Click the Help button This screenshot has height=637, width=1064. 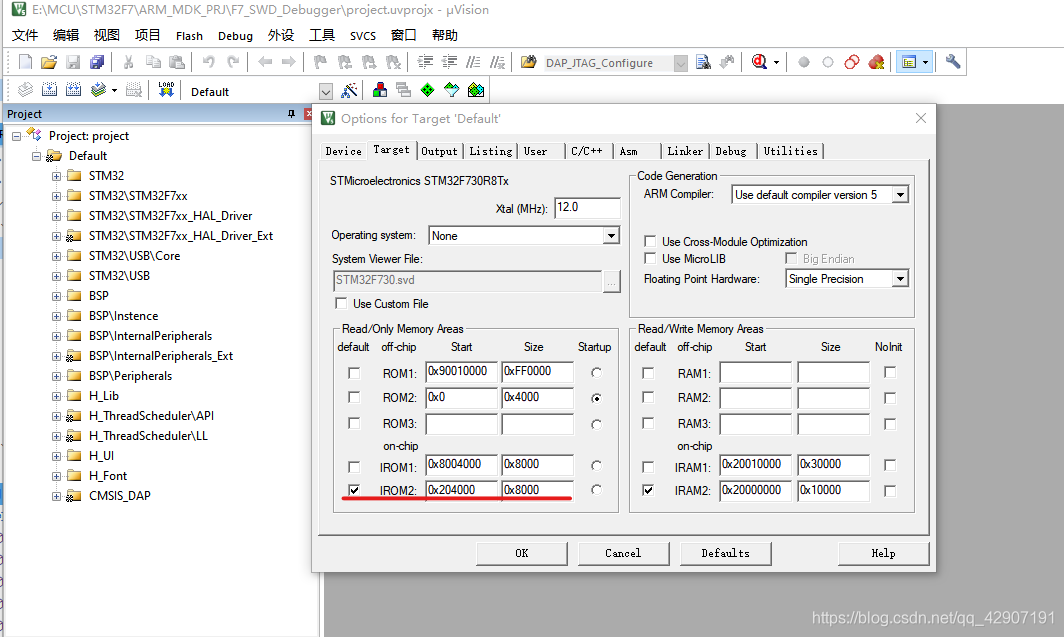883,554
